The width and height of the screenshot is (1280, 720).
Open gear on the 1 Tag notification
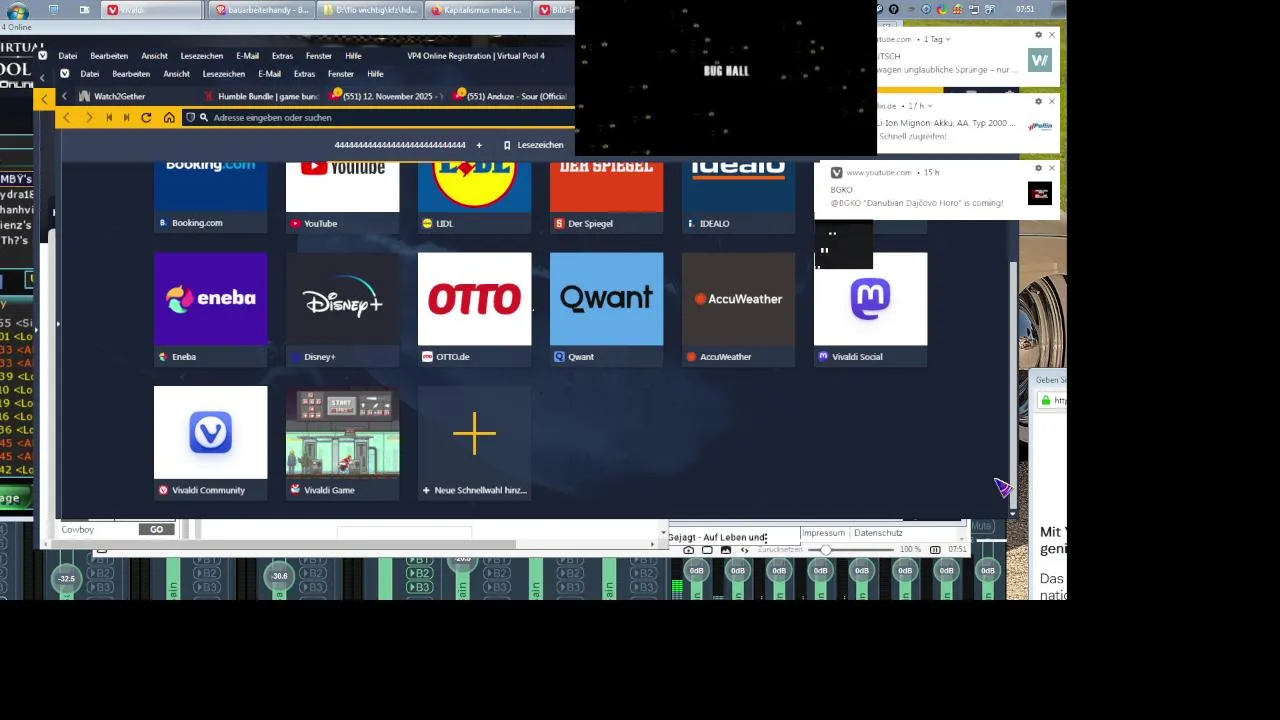(x=1038, y=35)
